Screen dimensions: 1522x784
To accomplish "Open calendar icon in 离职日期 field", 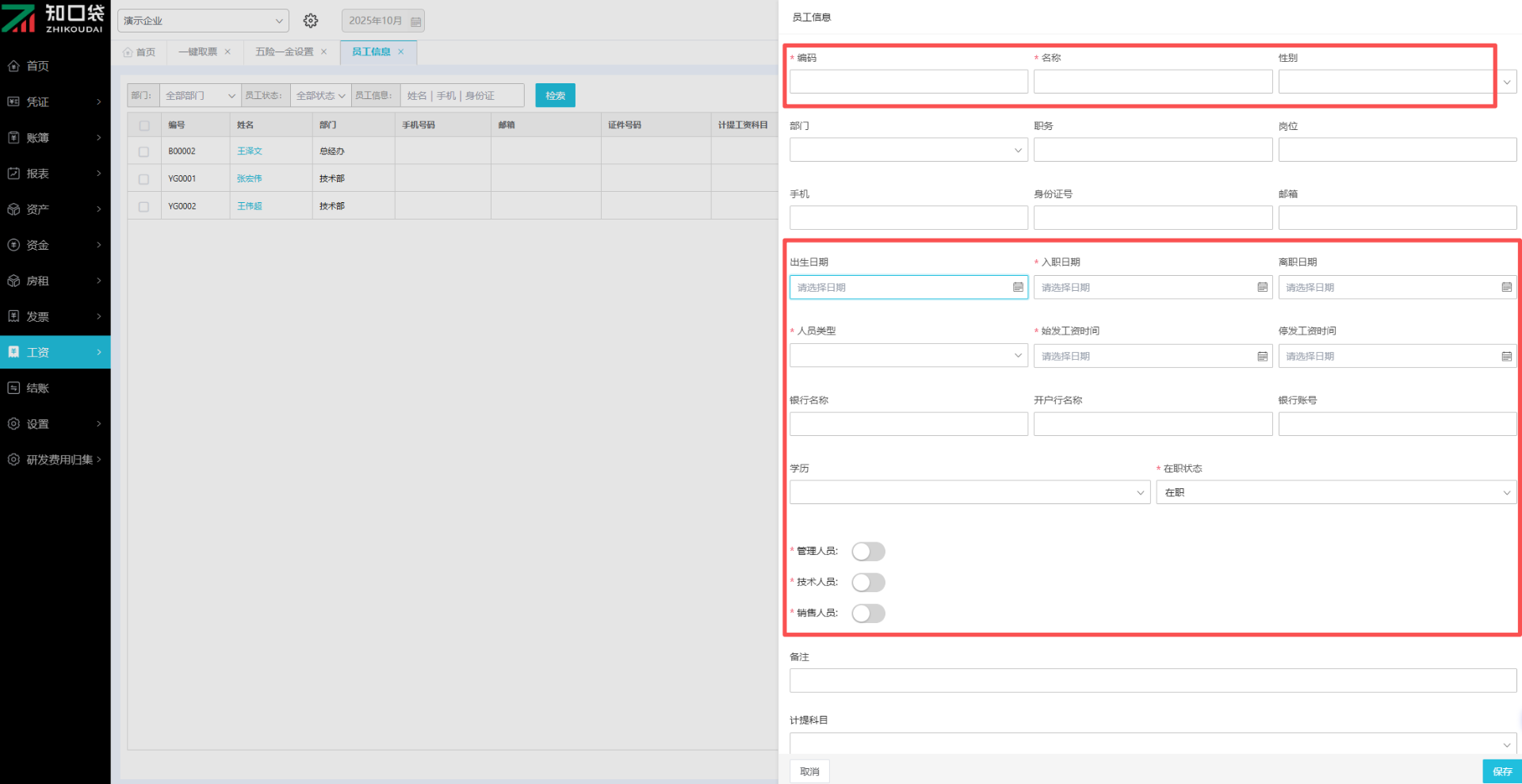I will (1506, 287).
